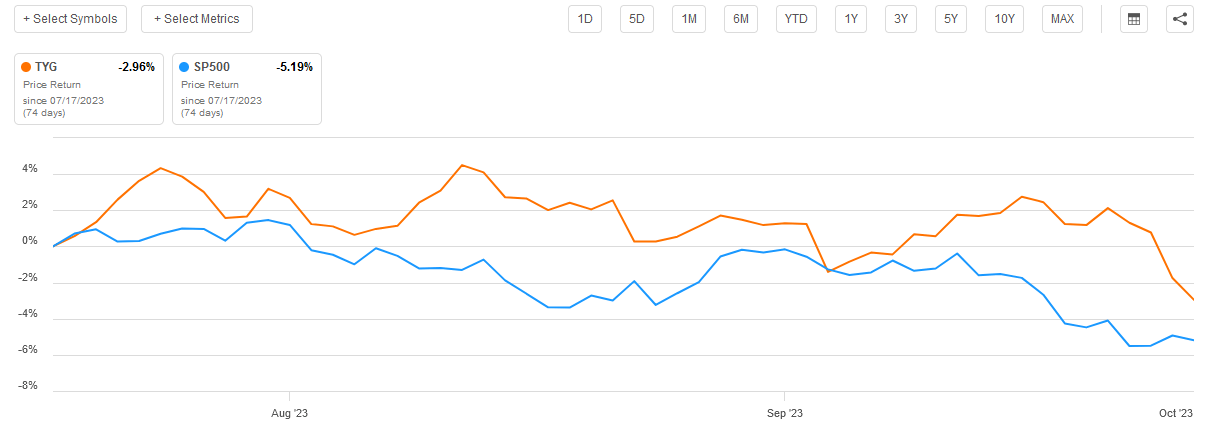Click the blue SP500 legend dot
Screen dimensions: 1208x427
(x=184, y=67)
